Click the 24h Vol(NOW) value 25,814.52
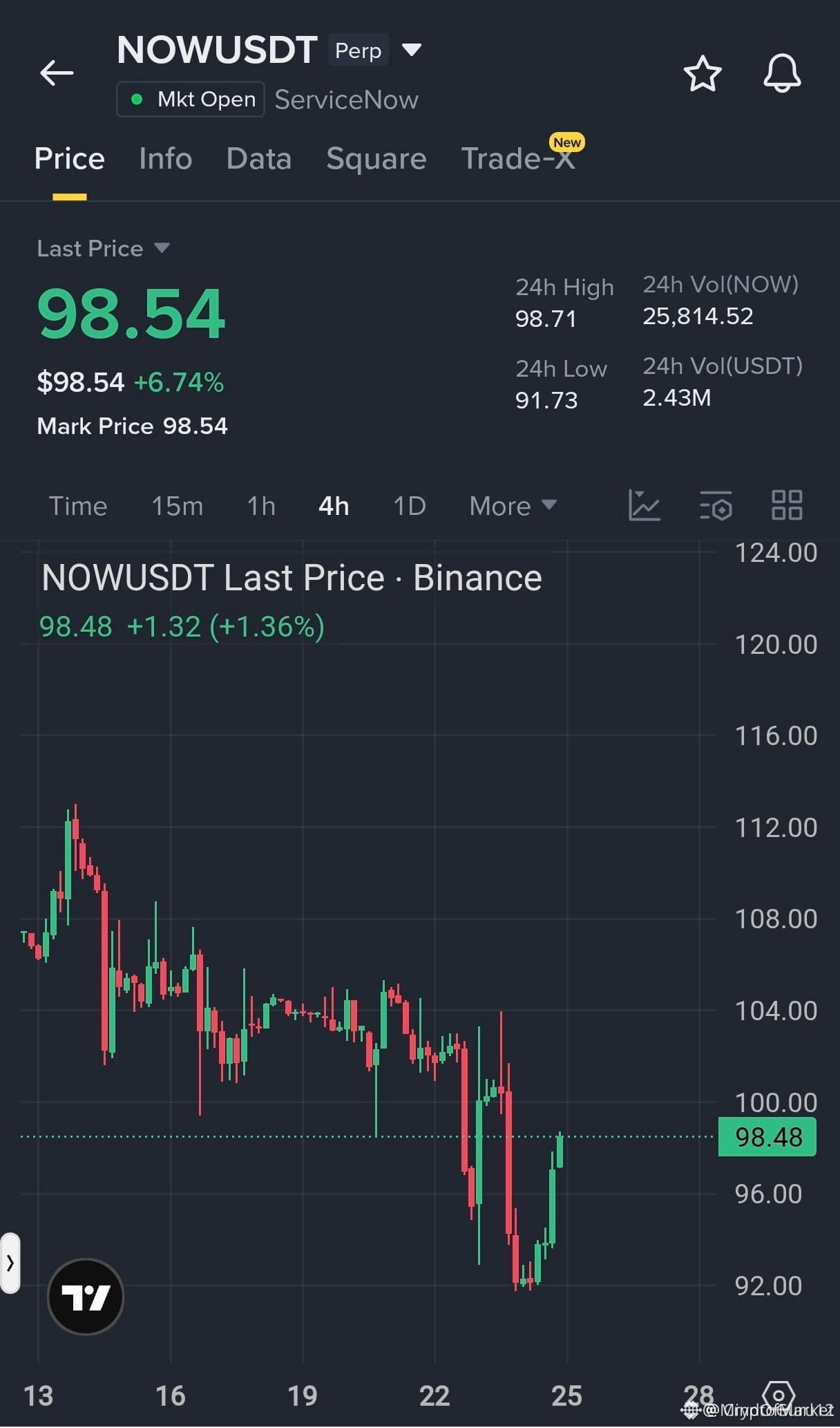 [698, 316]
